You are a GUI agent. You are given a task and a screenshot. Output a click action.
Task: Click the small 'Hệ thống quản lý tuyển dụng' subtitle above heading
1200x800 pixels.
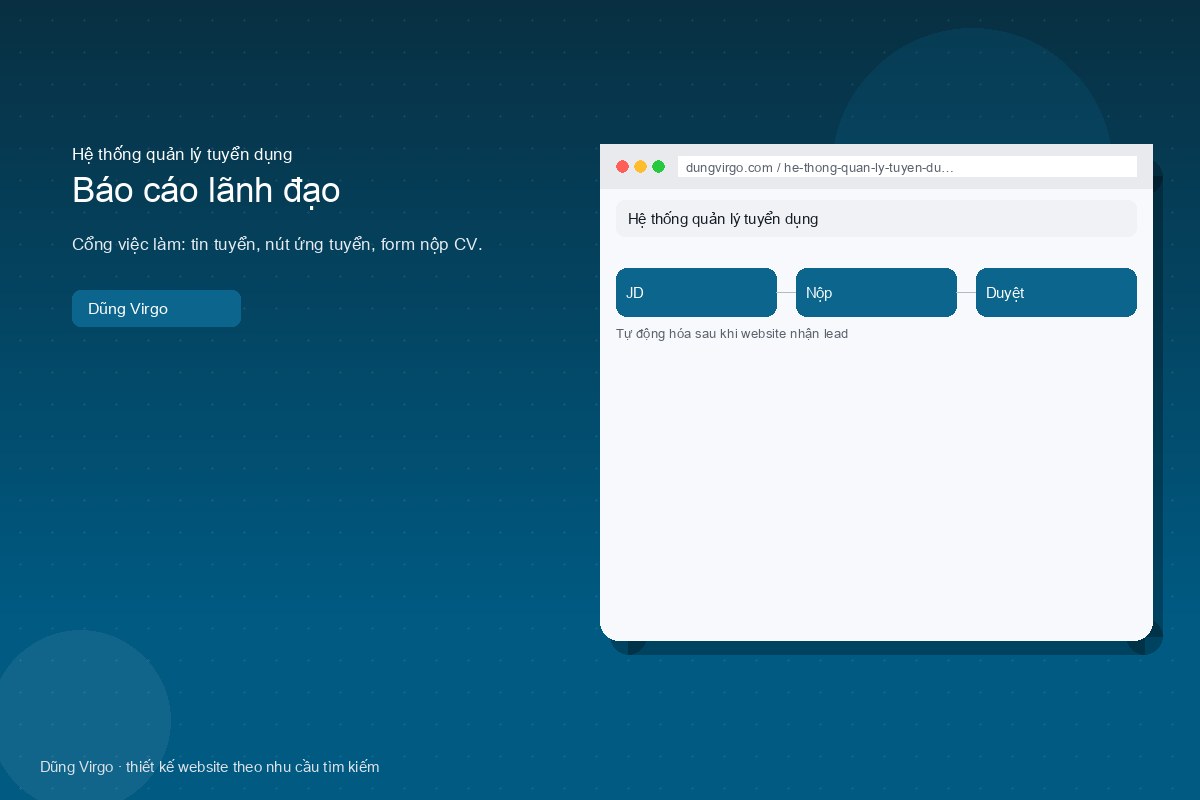tap(182, 154)
